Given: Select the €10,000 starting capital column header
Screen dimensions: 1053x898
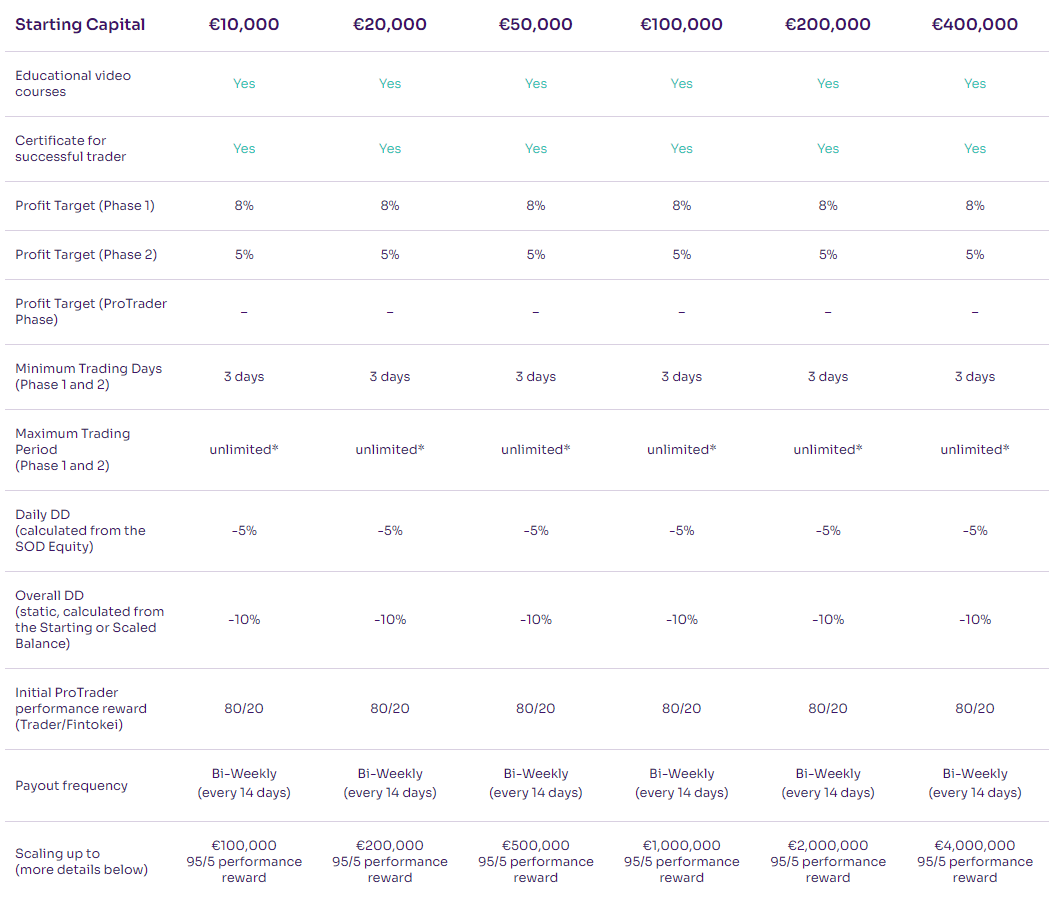Looking at the screenshot, I should pyautogui.click(x=244, y=24).
